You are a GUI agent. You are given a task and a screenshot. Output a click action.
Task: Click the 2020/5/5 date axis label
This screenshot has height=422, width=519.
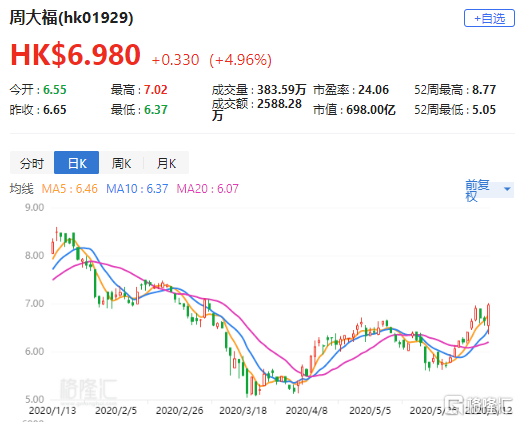click(x=370, y=411)
